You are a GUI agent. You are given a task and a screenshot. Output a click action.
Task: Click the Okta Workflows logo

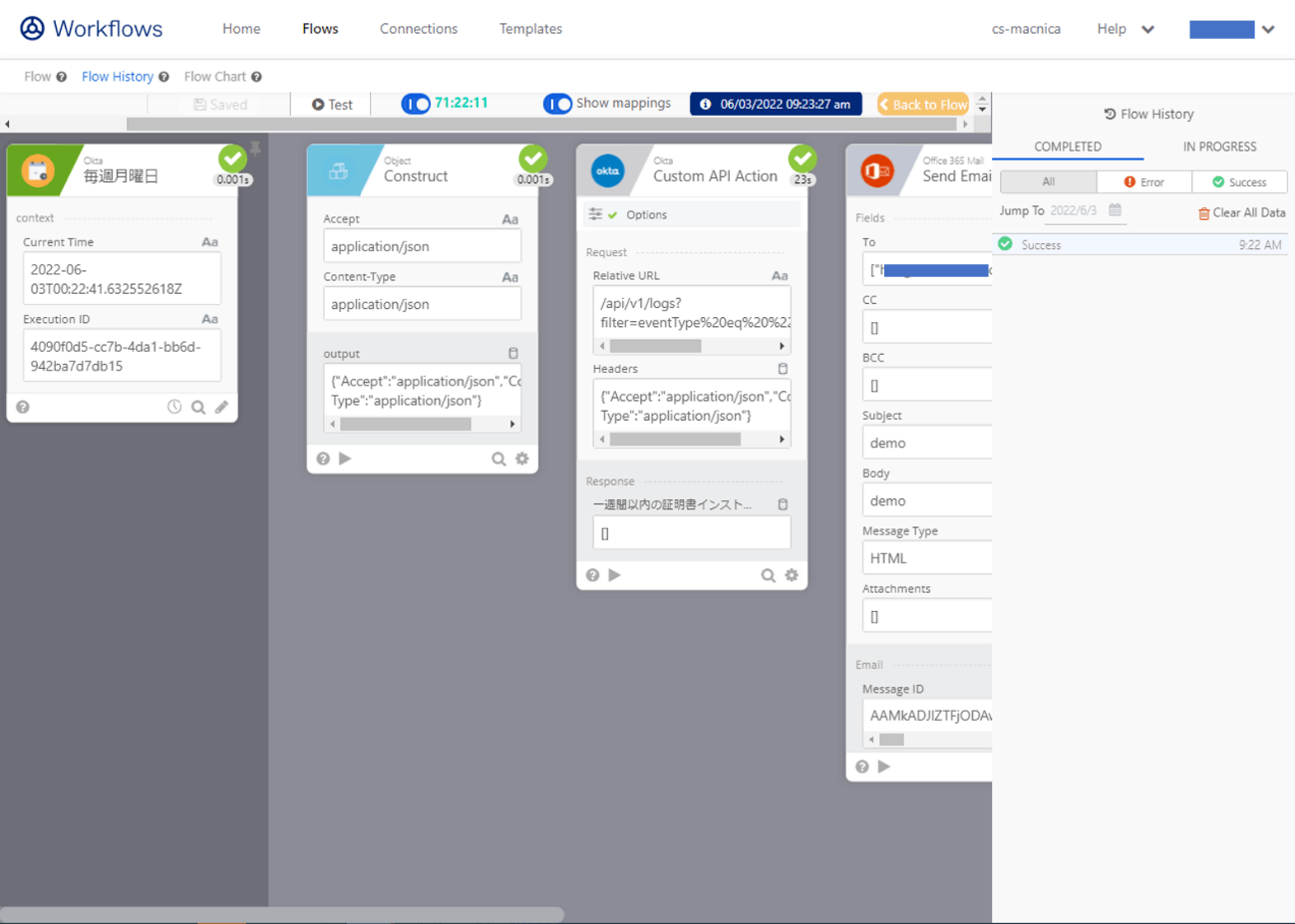click(92, 29)
